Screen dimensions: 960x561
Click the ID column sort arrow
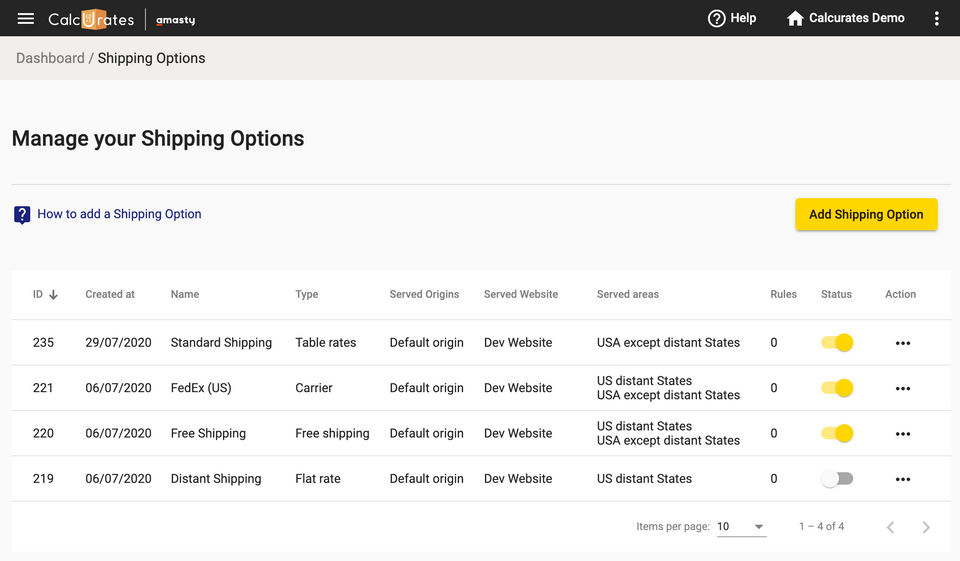coord(54,295)
